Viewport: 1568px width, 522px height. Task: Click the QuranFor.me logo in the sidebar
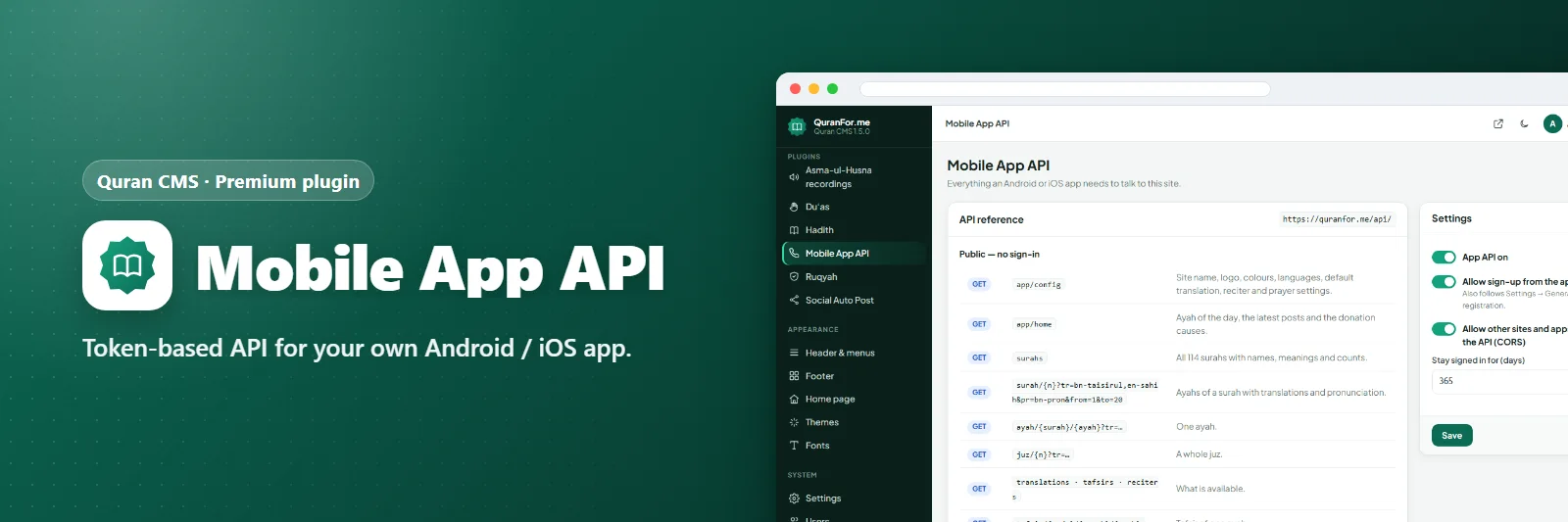pyautogui.click(x=797, y=126)
